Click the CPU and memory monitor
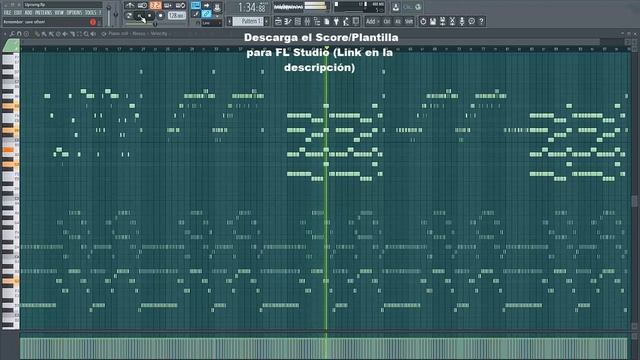The image size is (640, 360). click(x=359, y=7)
